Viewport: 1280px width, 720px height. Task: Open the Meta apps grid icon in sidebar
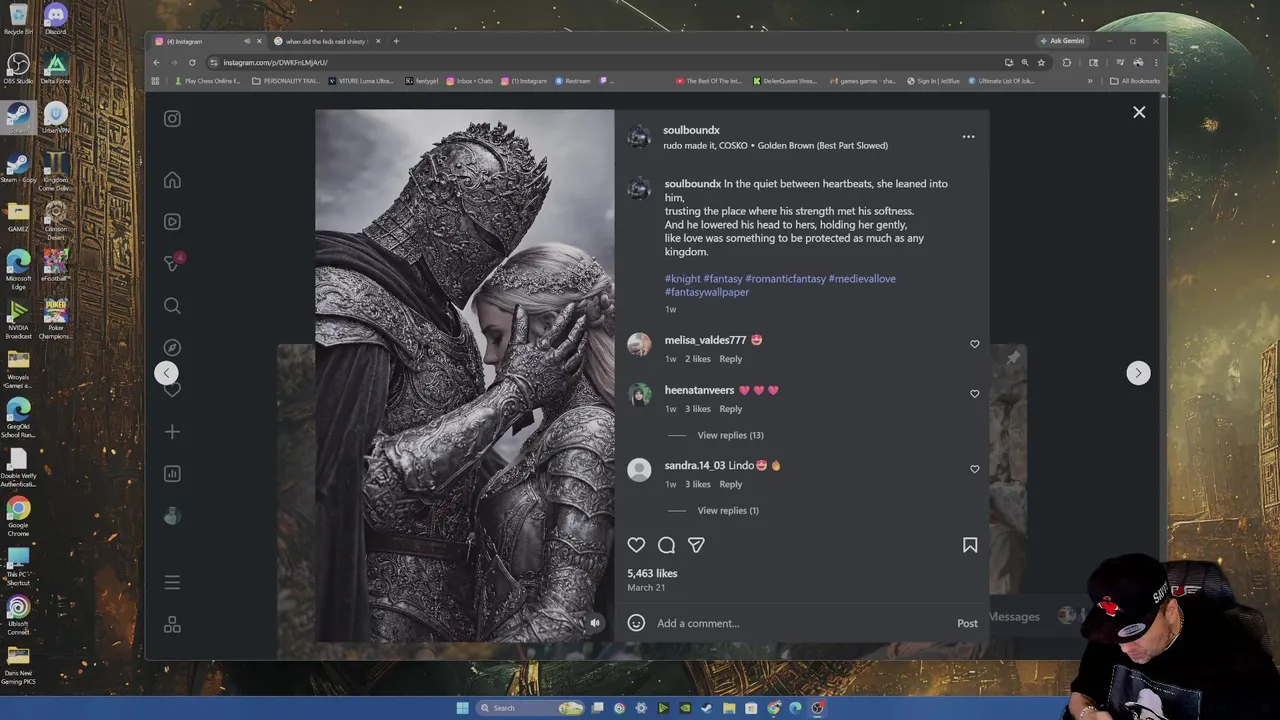[x=172, y=624]
